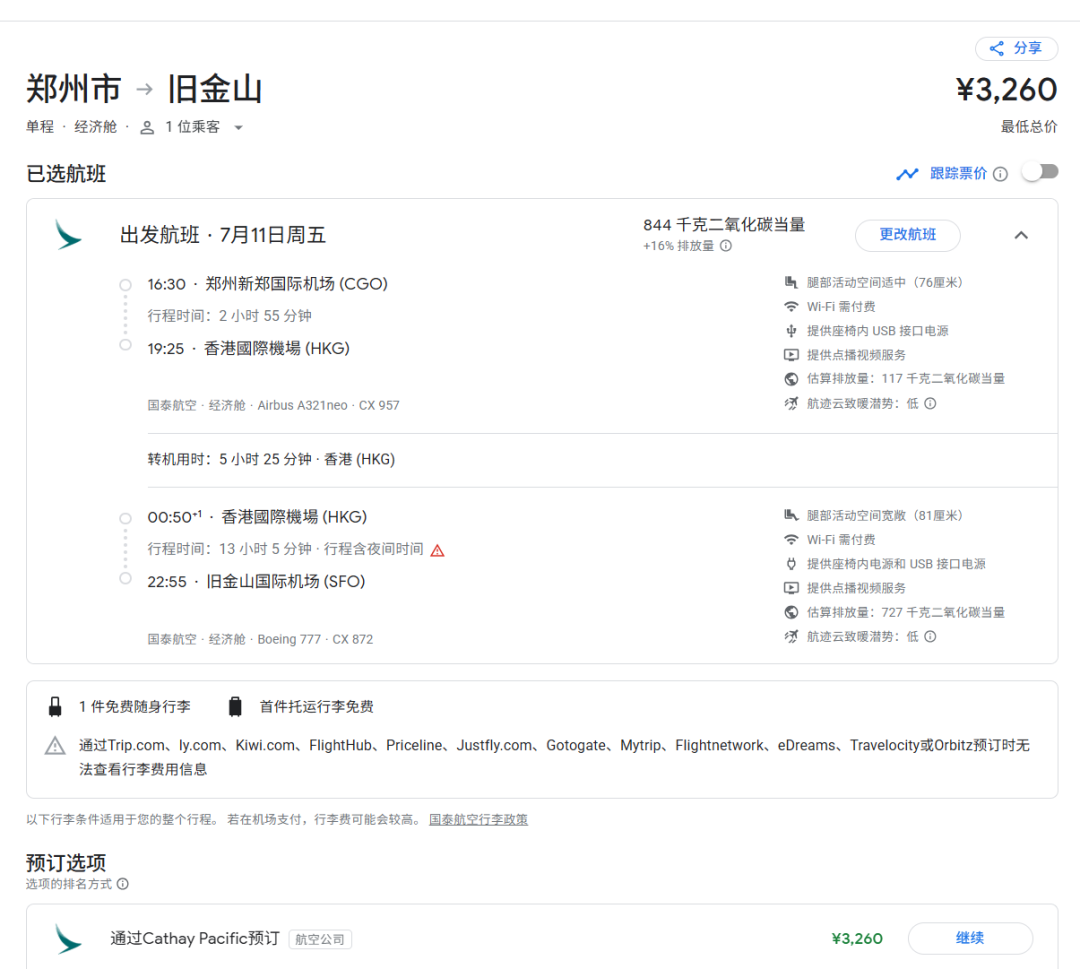Click the 通过Cathay Pacific预订 booking option
This screenshot has height=969, width=1080.
pyautogui.click(x=195, y=938)
